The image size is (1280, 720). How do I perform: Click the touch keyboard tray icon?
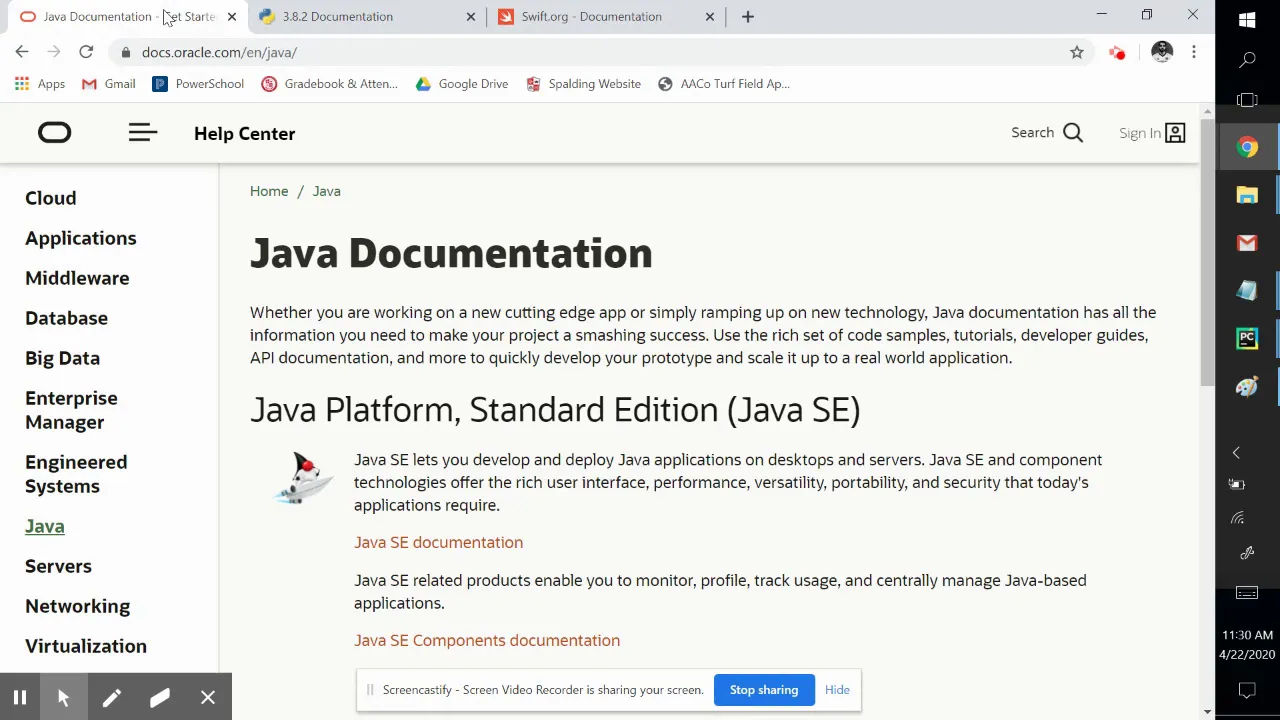click(1247, 593)
